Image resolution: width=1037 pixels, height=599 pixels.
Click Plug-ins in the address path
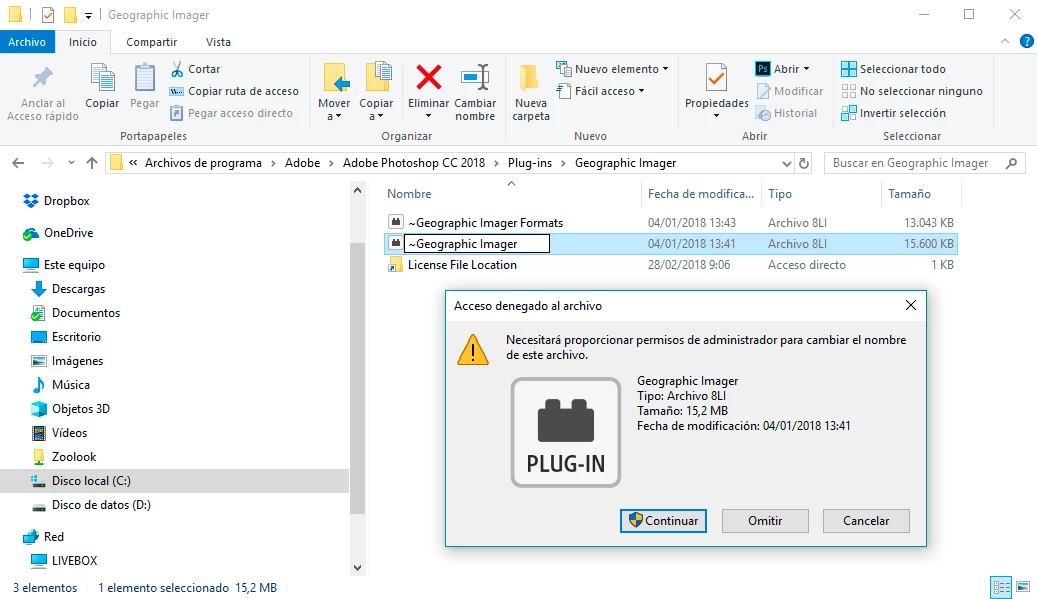(x=530, y=163)
